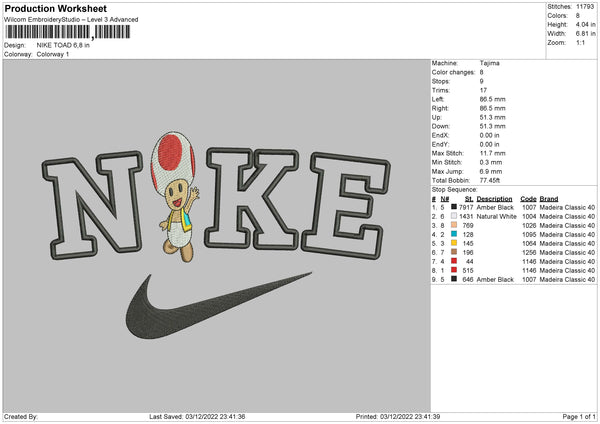600x424 pixels.
Task: Click thread code 1256 in row 6
Action: (x=529, y=253)
